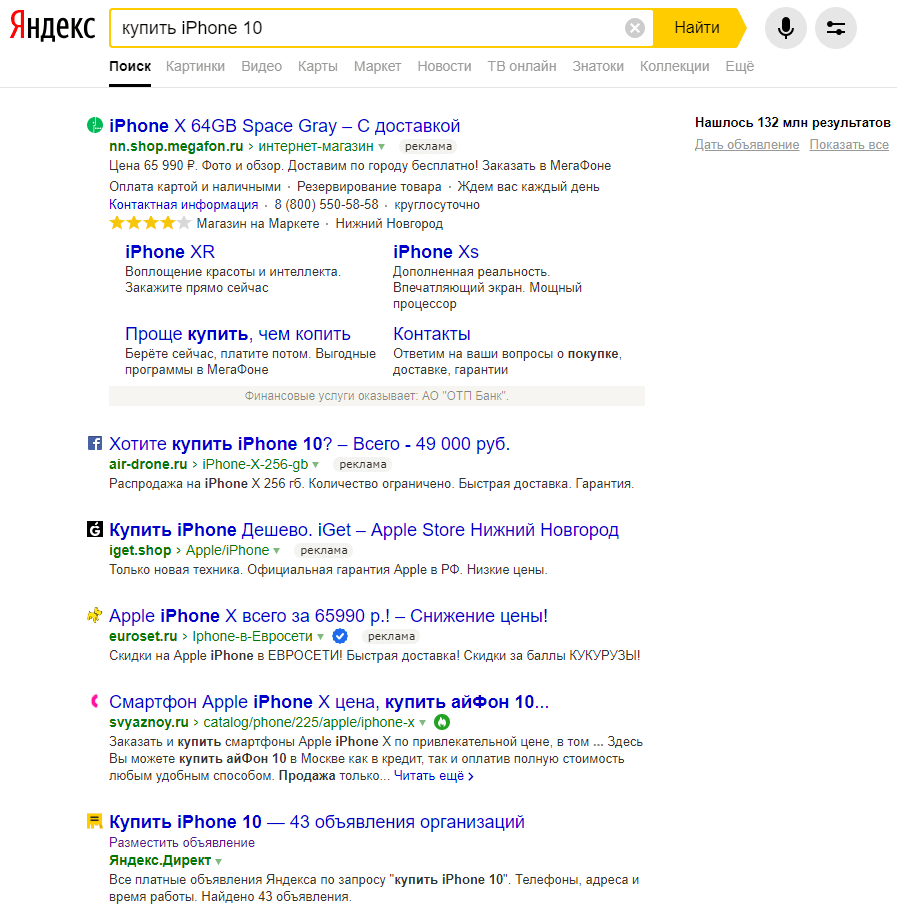Click the Svyaznoy pink favicon
Viewport: 897px width, 917px height.
pos(95,701)
